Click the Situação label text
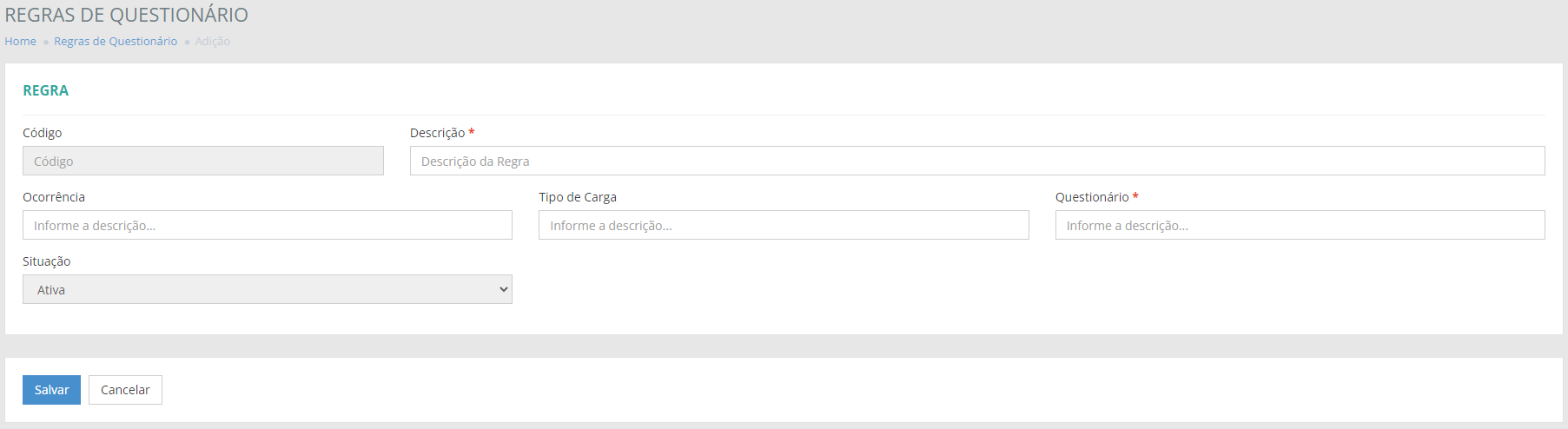 click(46, 261)
